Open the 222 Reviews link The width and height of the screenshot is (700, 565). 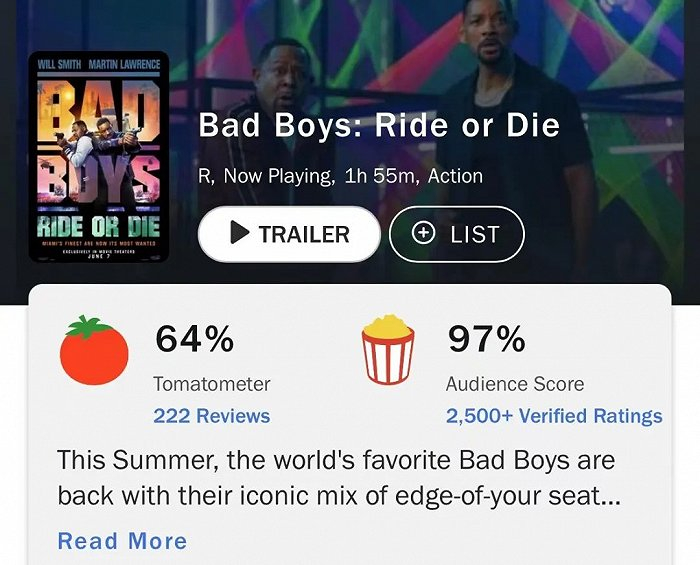pyautogui.click(x=211, y=416)
